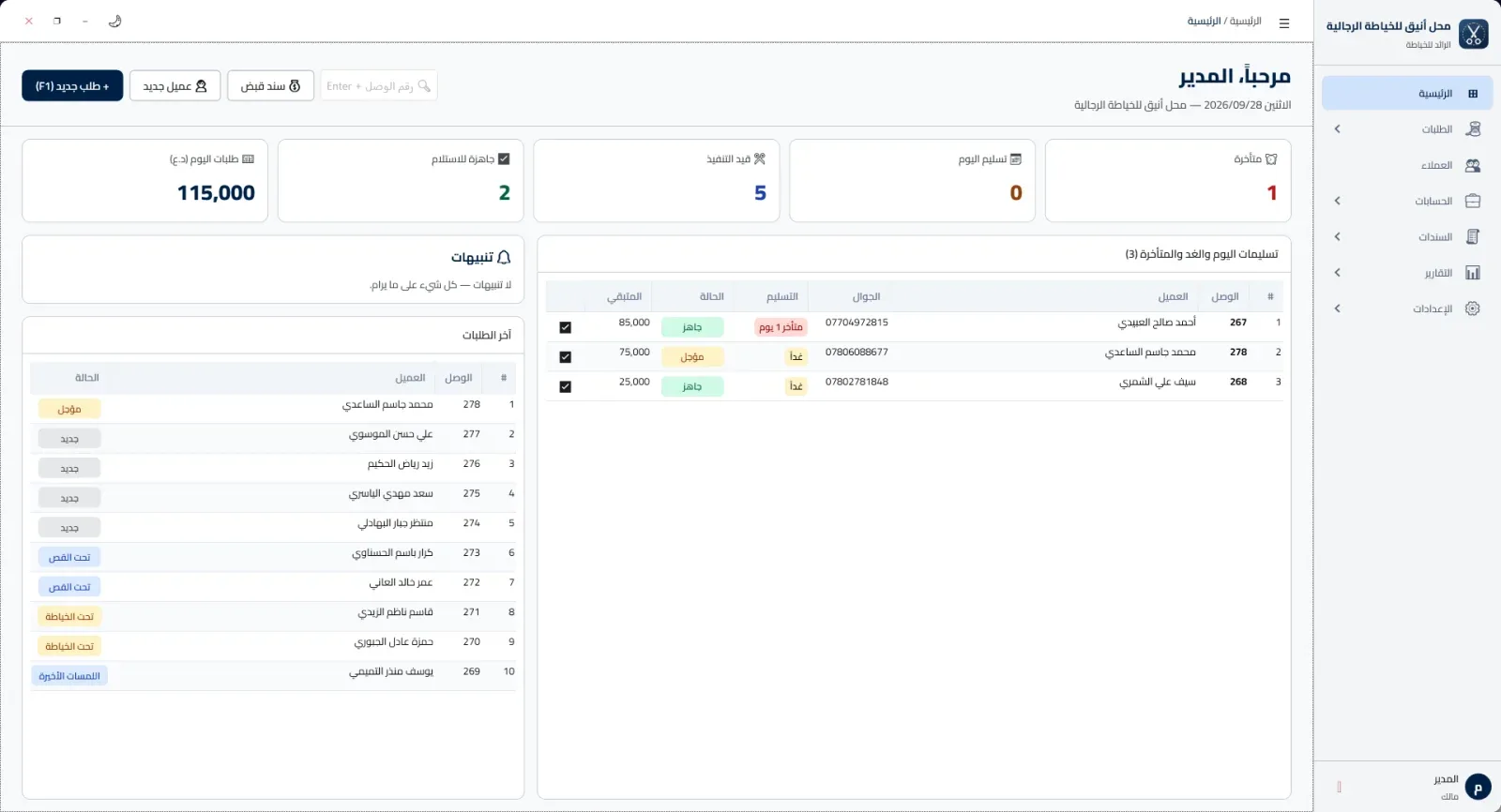This screenshot has height=812, width=1501.
Task: Click the متأخر 1 يوم badge
Action: 781,327
